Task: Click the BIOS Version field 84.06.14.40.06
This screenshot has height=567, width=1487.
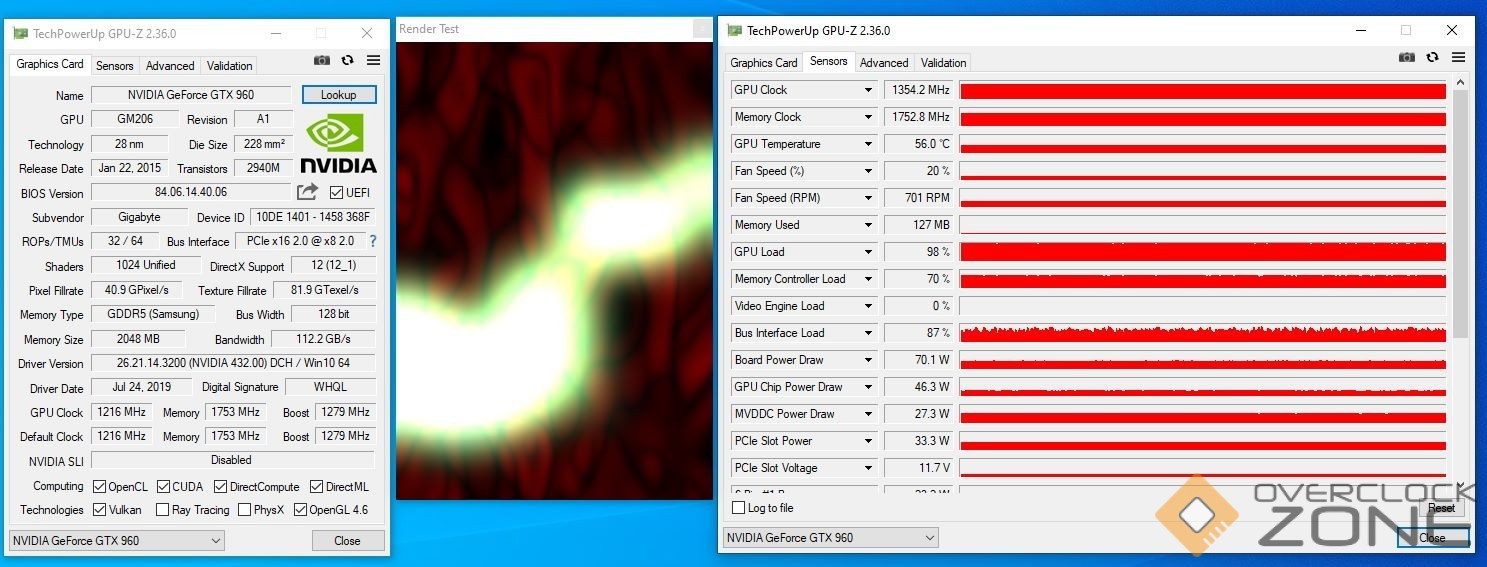Action: 191,192
